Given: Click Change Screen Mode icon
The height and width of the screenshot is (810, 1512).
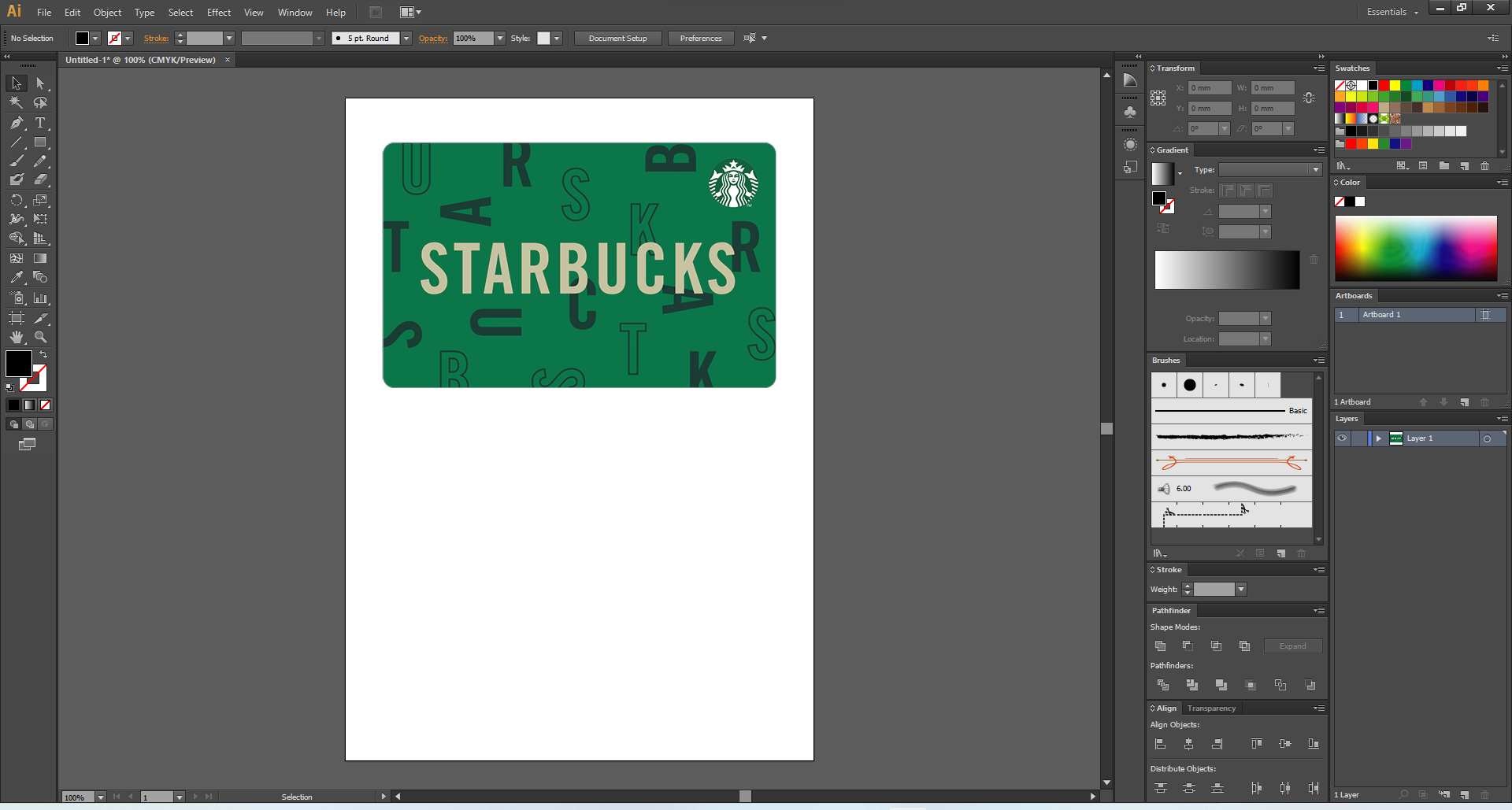Looking at the screenshot, I should (27, 445).
